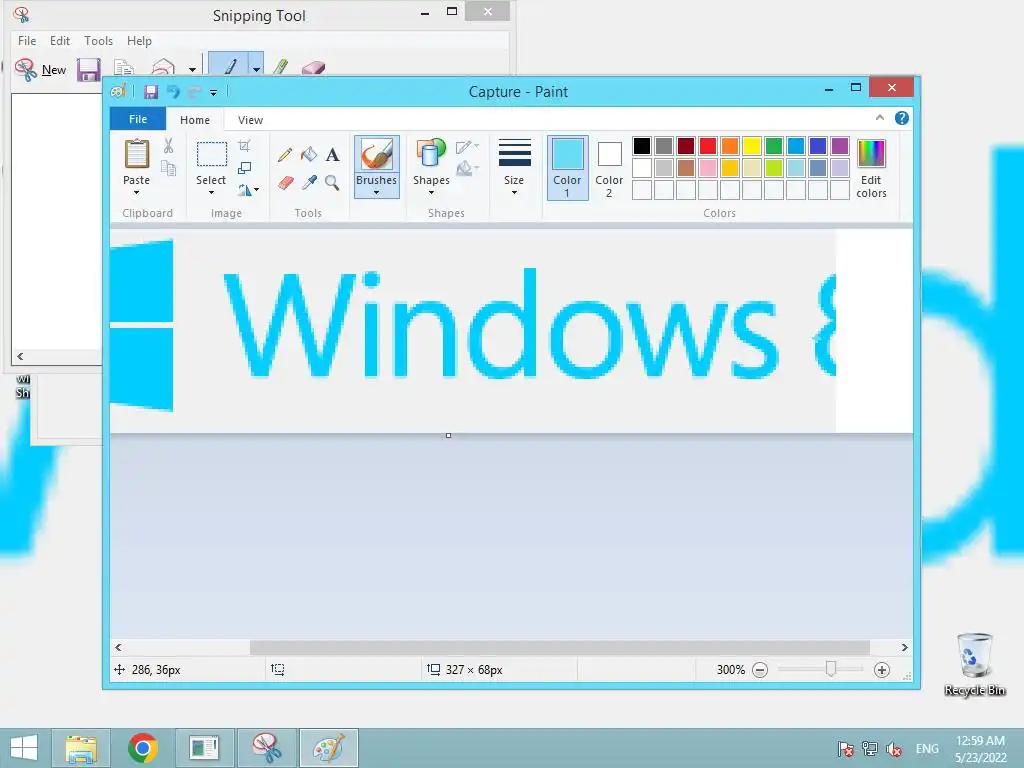Click the rectangular Select button
Screen dimensions: 1024x768
(x=212, y=154)
